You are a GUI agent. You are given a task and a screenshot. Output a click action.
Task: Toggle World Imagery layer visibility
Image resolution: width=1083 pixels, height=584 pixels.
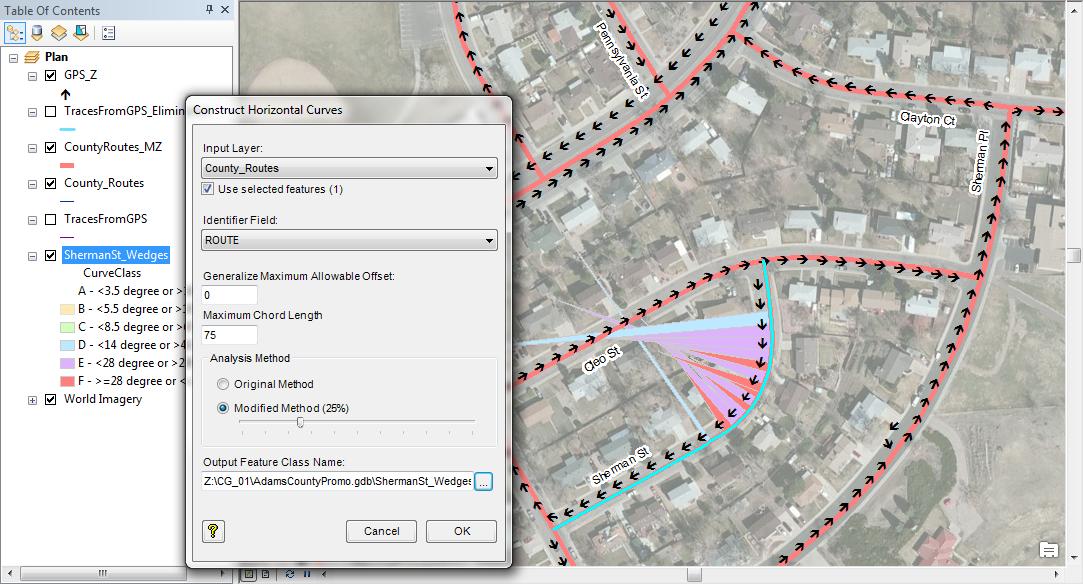point(50,399)
